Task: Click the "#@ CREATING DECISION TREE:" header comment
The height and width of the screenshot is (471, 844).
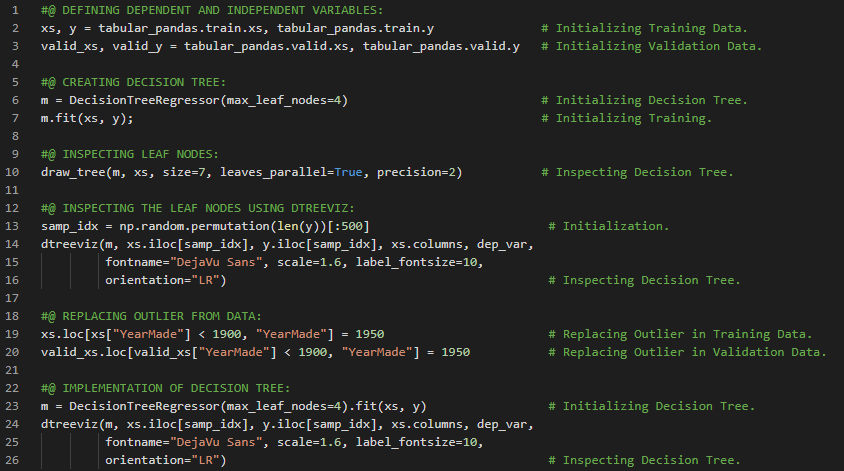Action: (x=133, y=82)
